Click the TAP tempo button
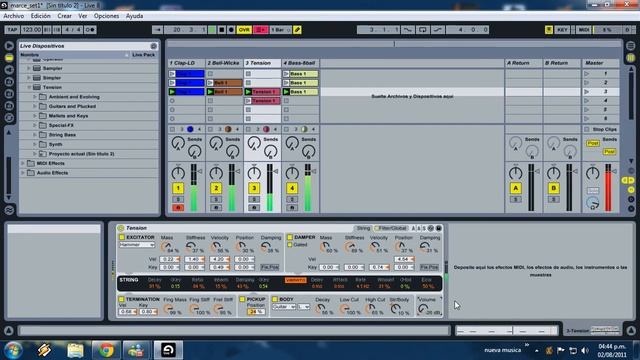 [12, 30]
